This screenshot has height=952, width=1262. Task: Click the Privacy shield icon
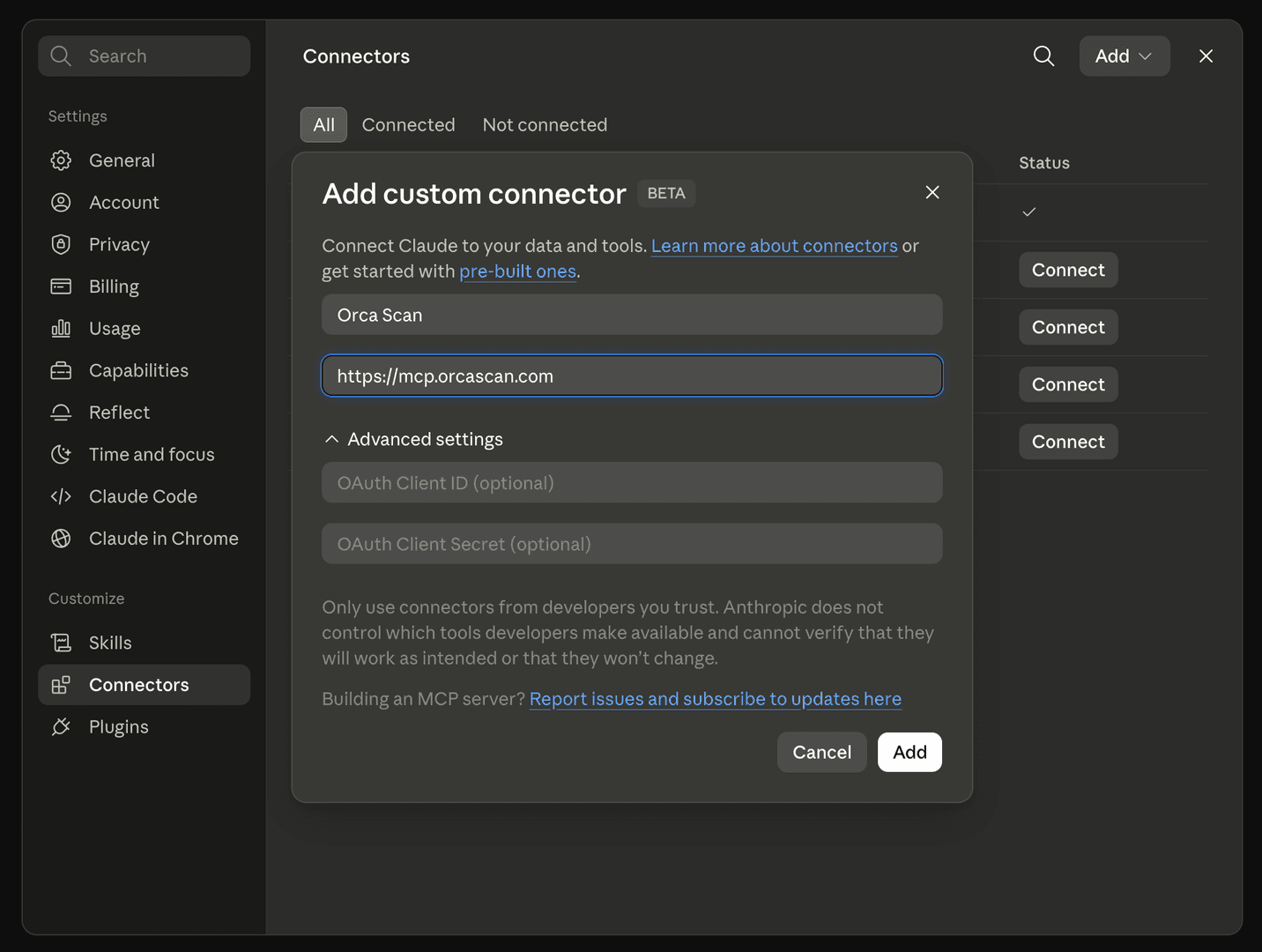click(x=61, y=244)
